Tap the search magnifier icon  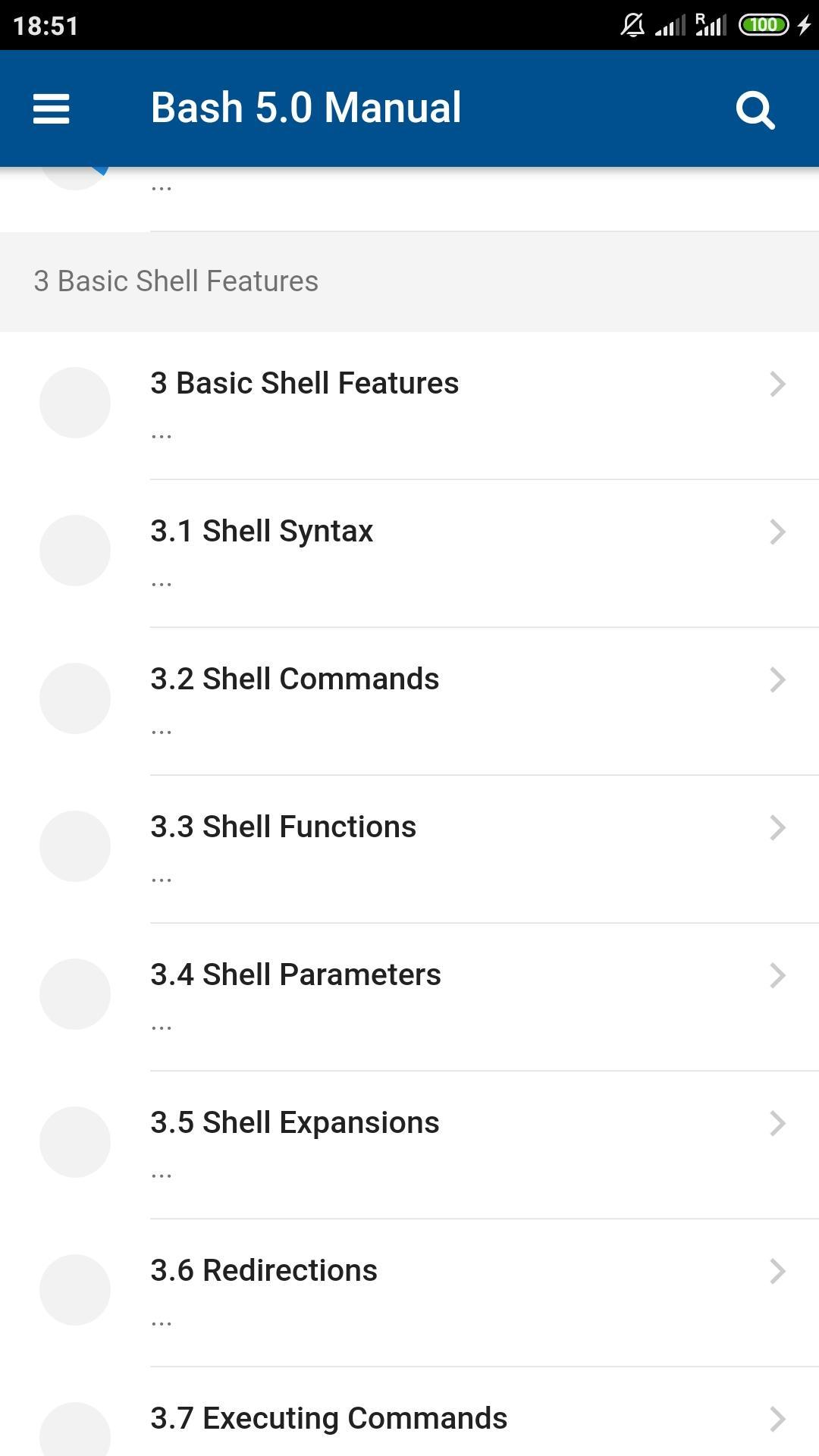click(755, 110)
